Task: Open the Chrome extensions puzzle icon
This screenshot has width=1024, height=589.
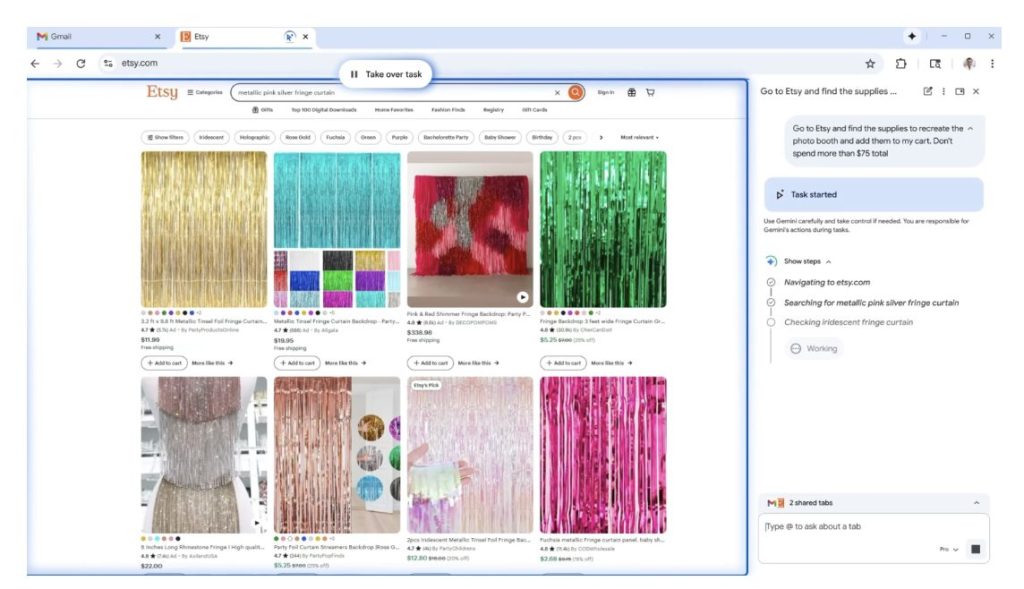Action: point(900,63)
